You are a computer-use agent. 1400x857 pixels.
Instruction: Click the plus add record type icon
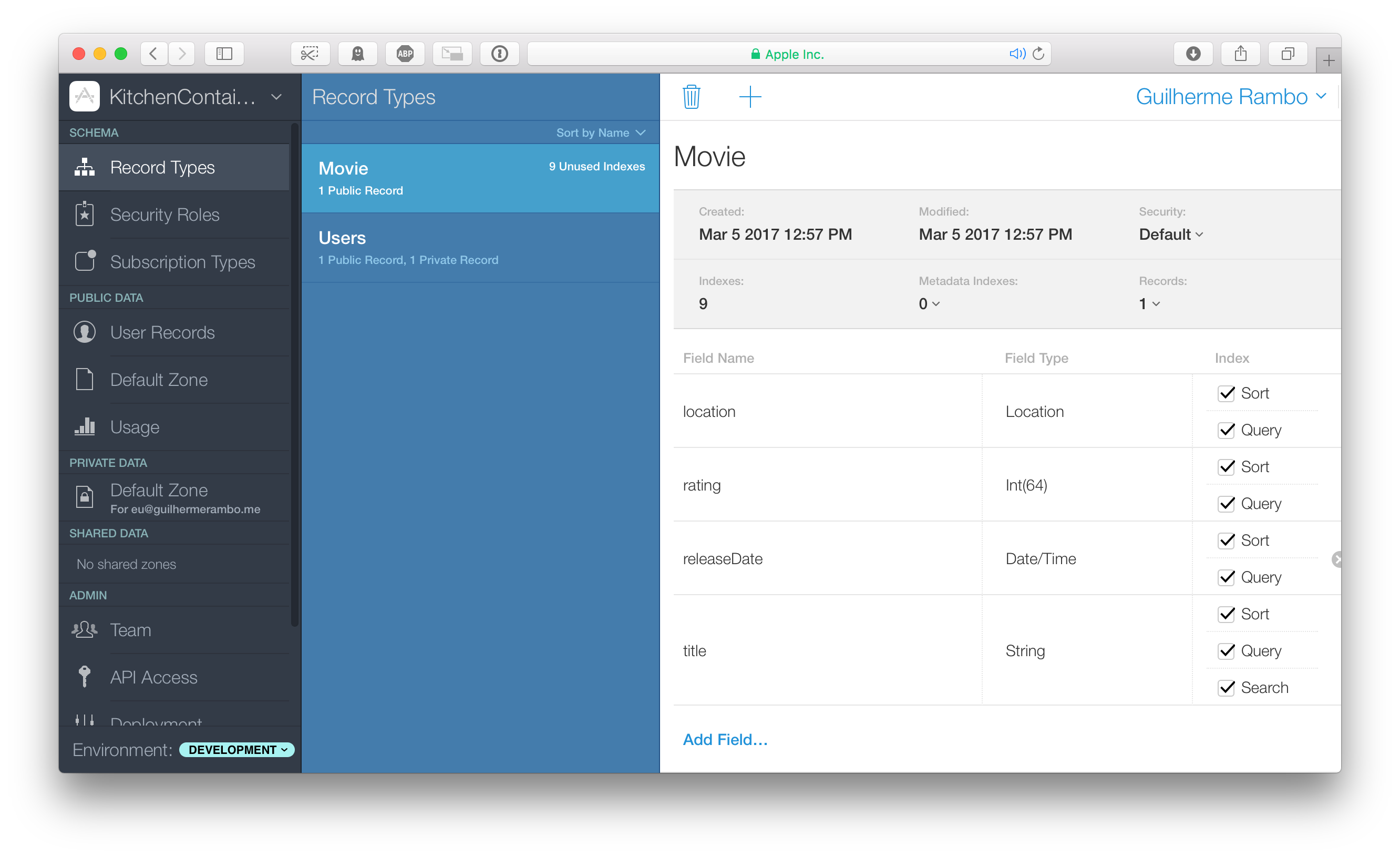(x=750, y=97)
